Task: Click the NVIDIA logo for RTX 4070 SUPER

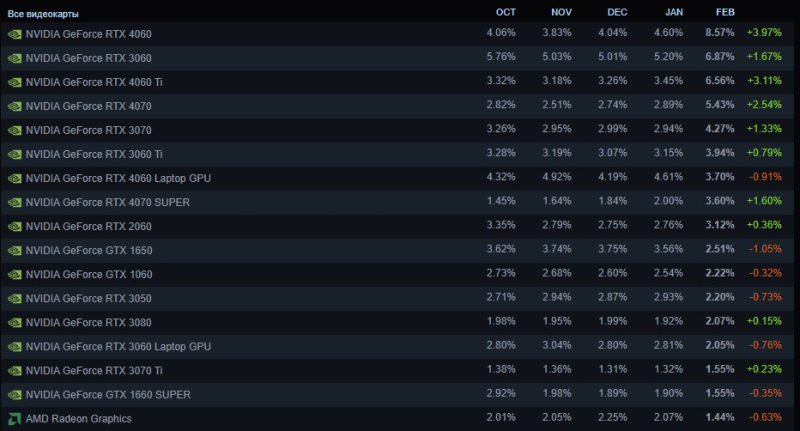Action: 14,202
